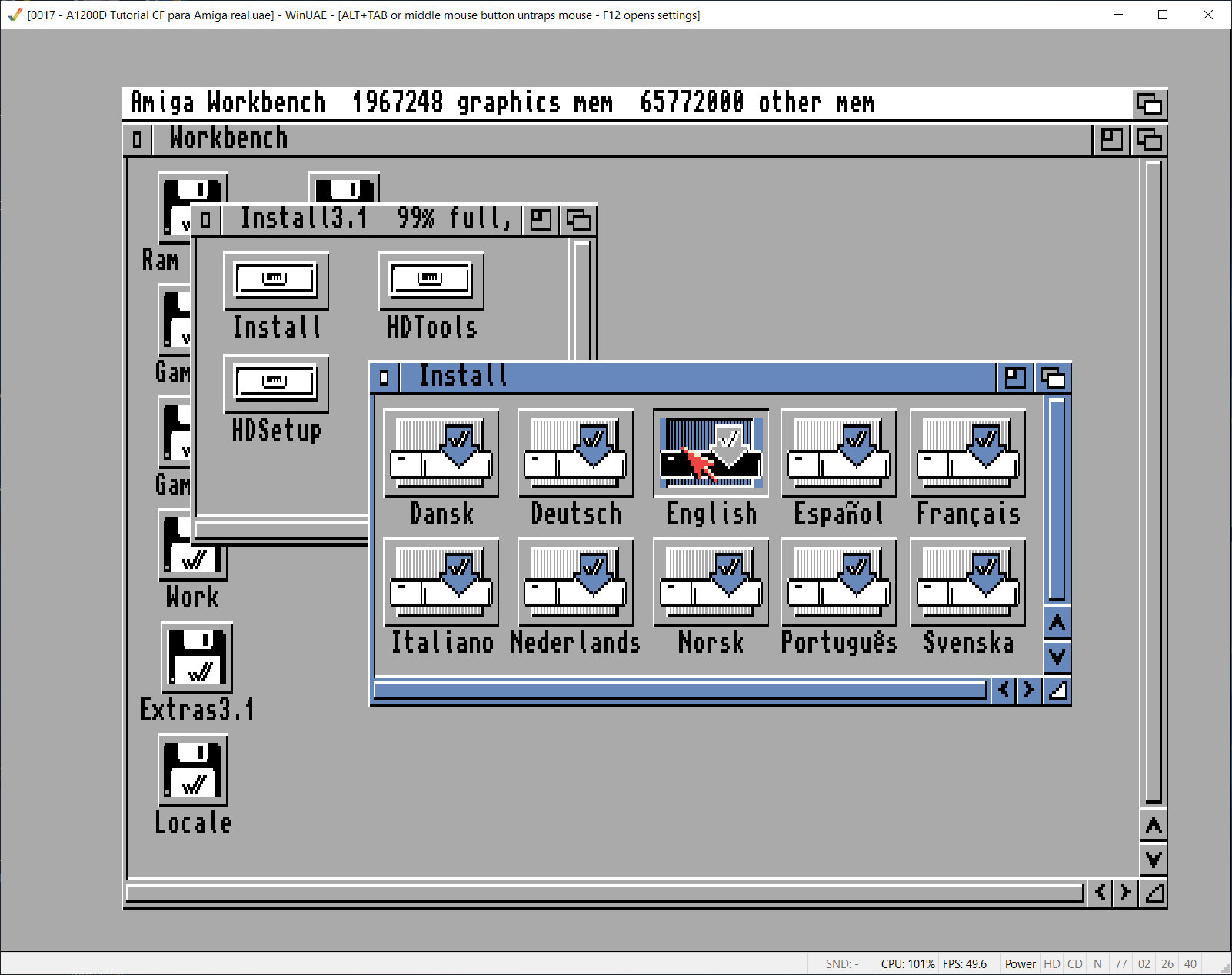The height and width of the screenshot is (975, 1232).
Task: Click the Install3.1 window zoom gadget
Action: click(541, 220)
